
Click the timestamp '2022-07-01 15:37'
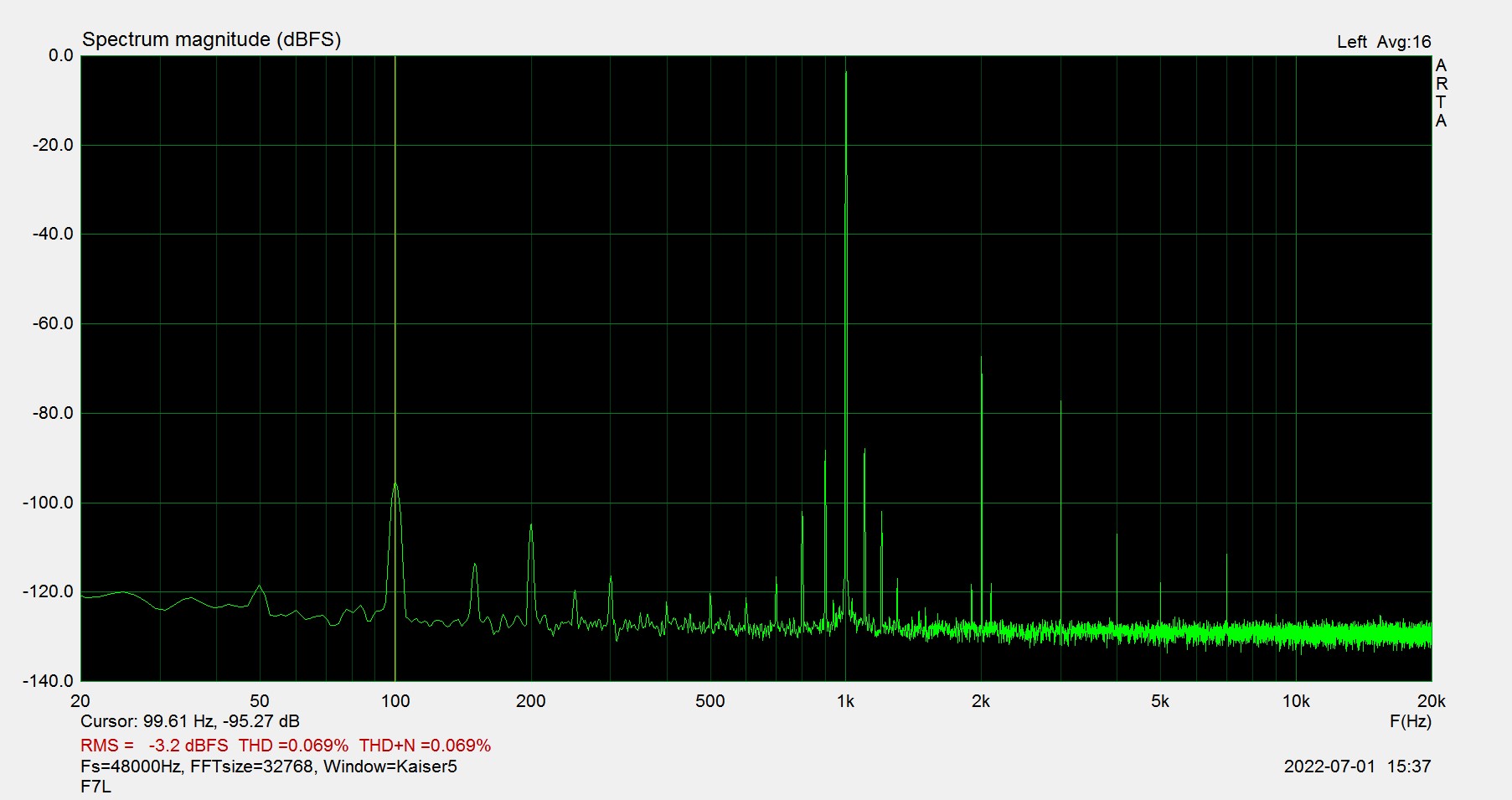point(1357,766)
